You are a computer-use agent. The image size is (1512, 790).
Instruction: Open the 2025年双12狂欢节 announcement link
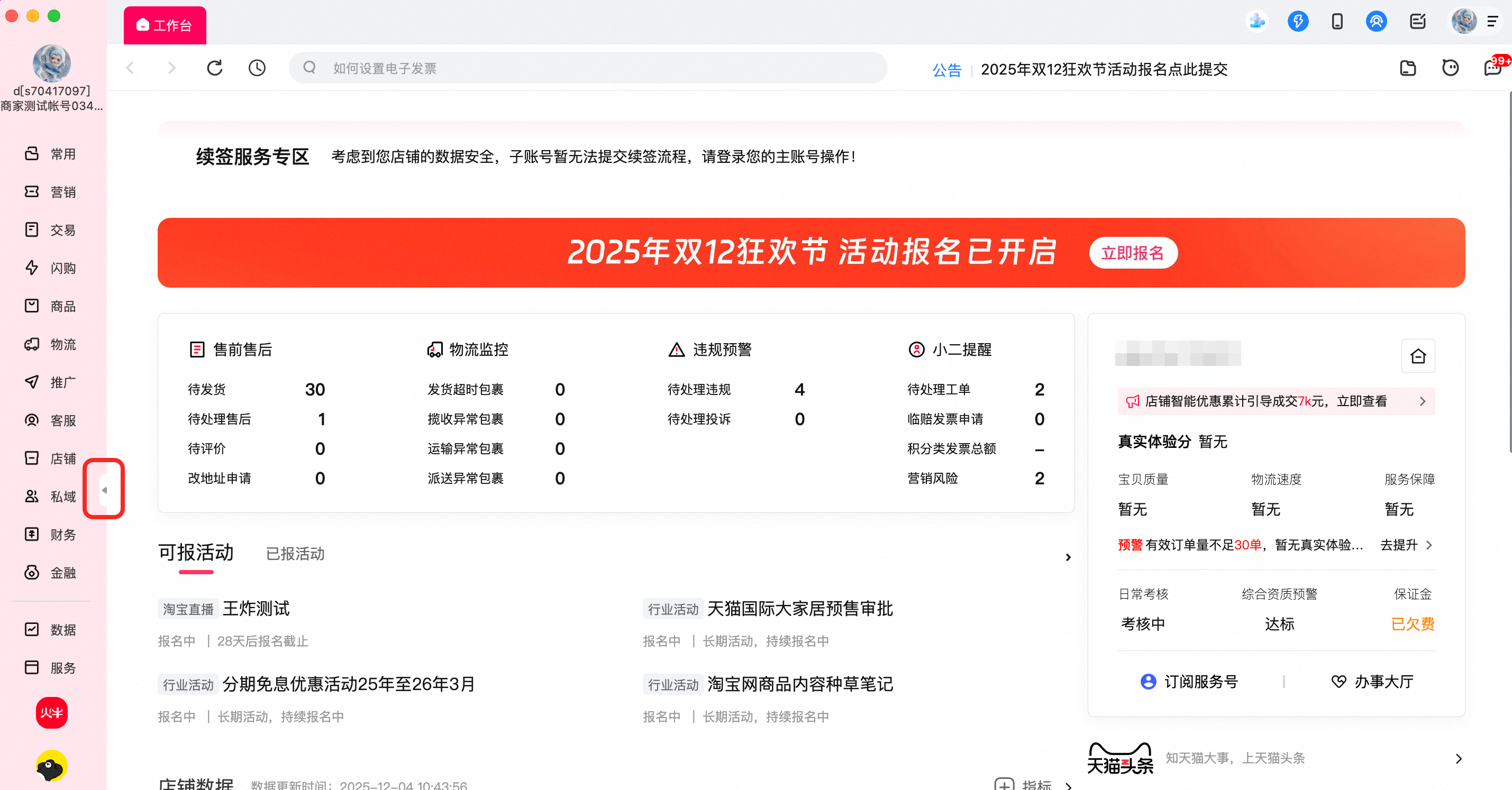click(x=1104, y=69)
